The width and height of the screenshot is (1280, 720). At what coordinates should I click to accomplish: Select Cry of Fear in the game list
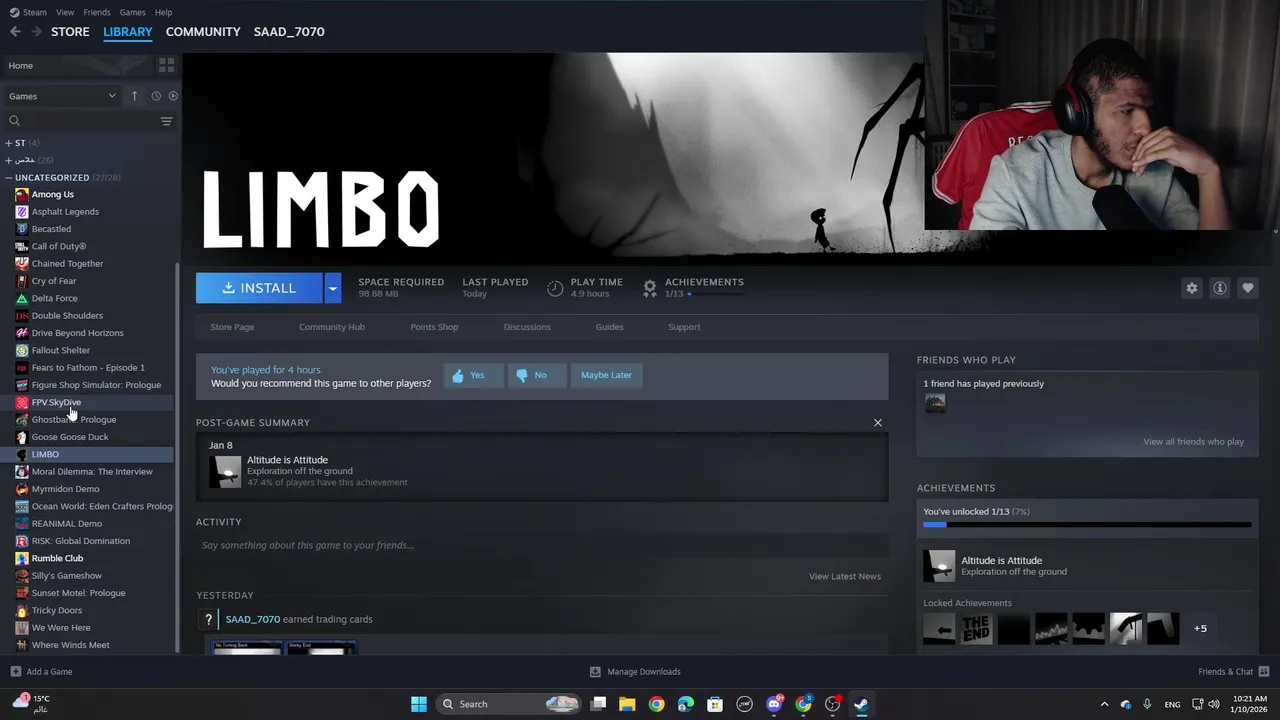(53, 281)
